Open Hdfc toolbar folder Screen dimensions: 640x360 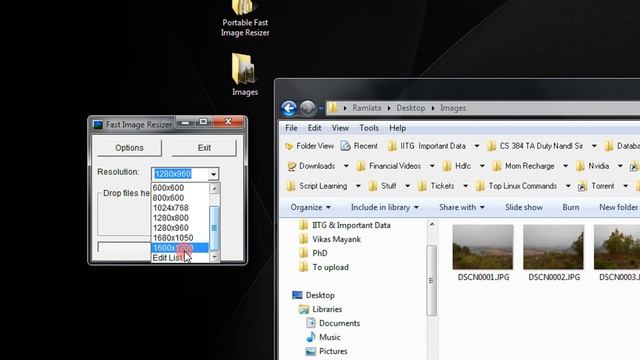pos(456,166)
